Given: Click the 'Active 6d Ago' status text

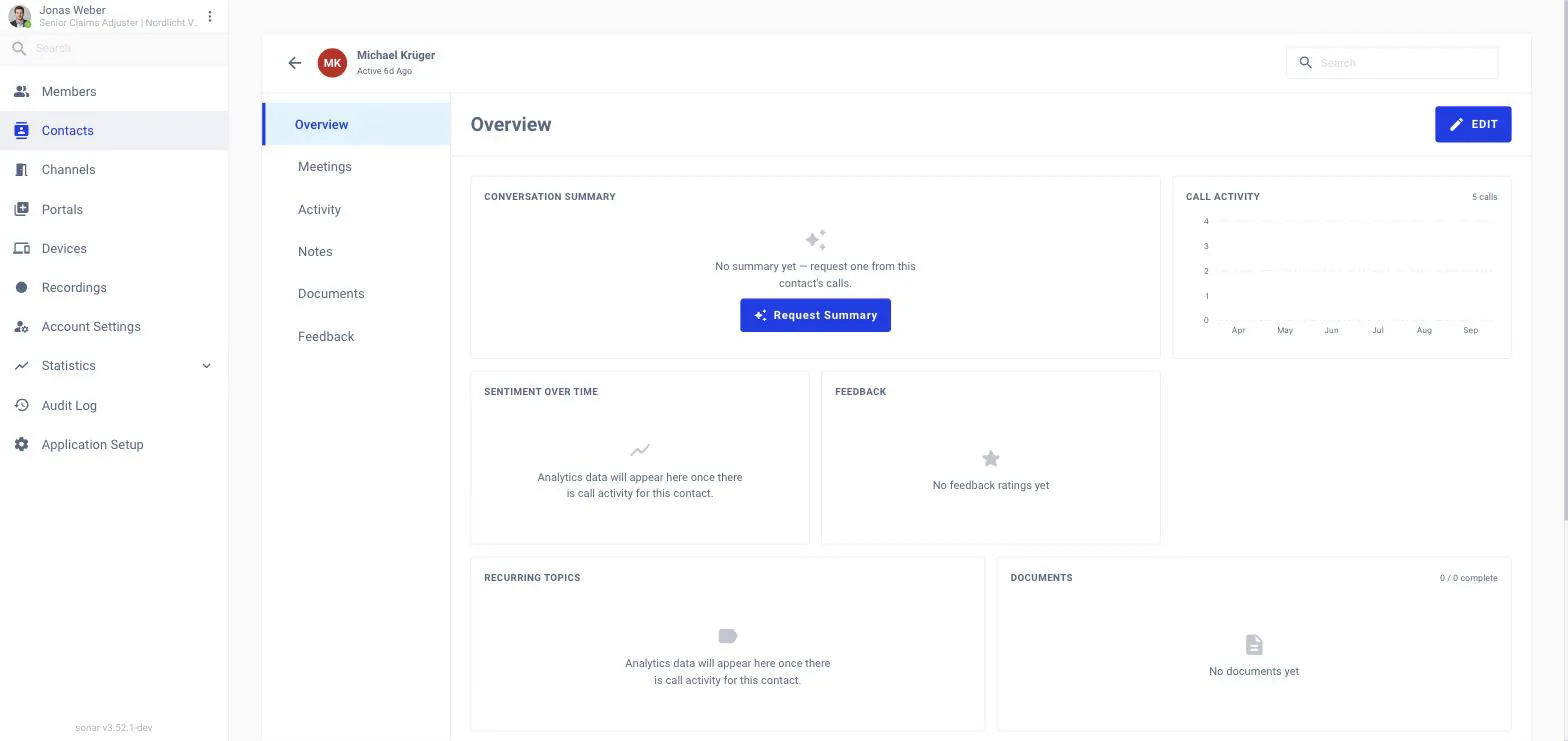Looking at the screenshot, I should coord(384,72).
